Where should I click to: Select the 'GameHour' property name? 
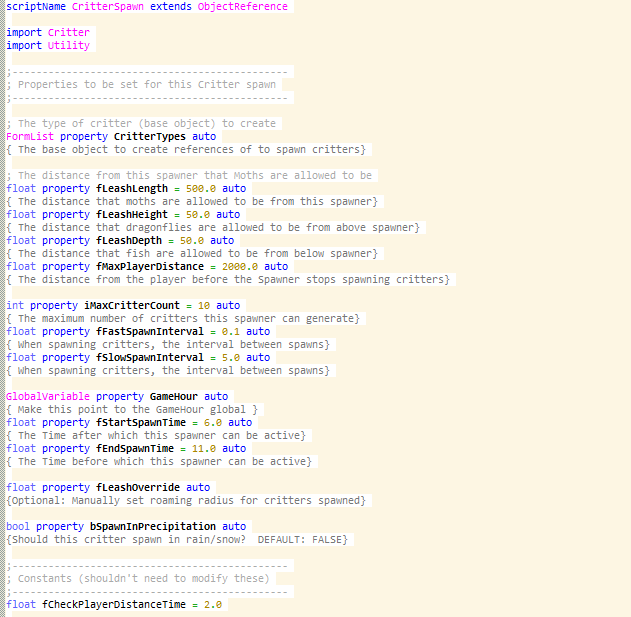[174, 396]
